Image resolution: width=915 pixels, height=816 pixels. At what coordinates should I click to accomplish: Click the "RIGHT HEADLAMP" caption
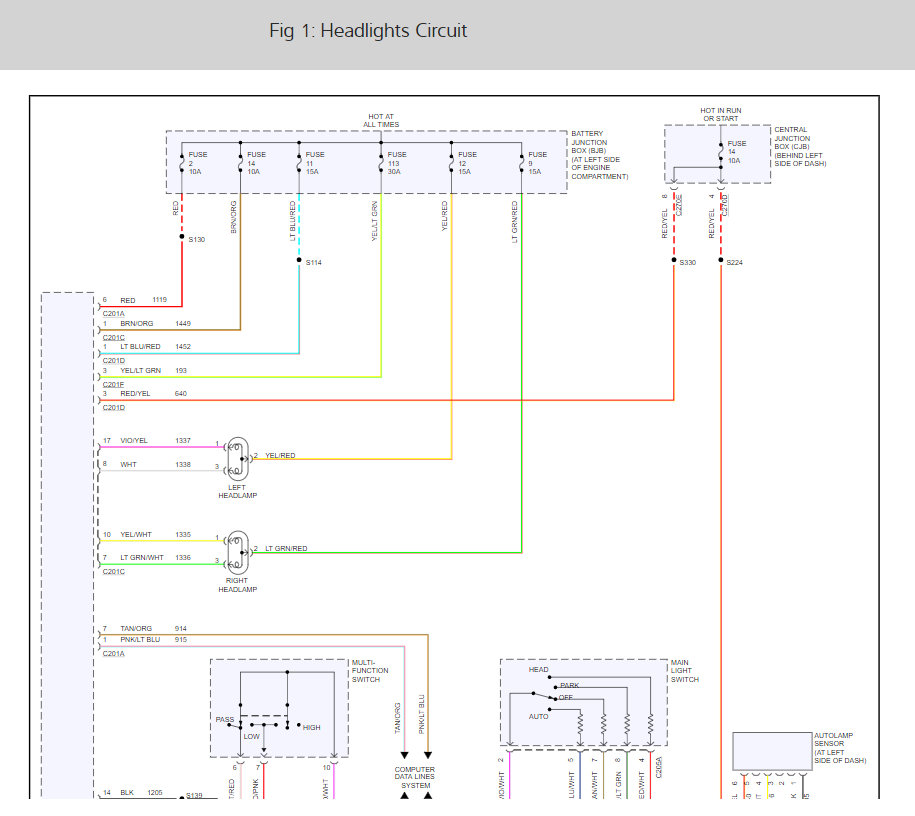click(238, 585)
